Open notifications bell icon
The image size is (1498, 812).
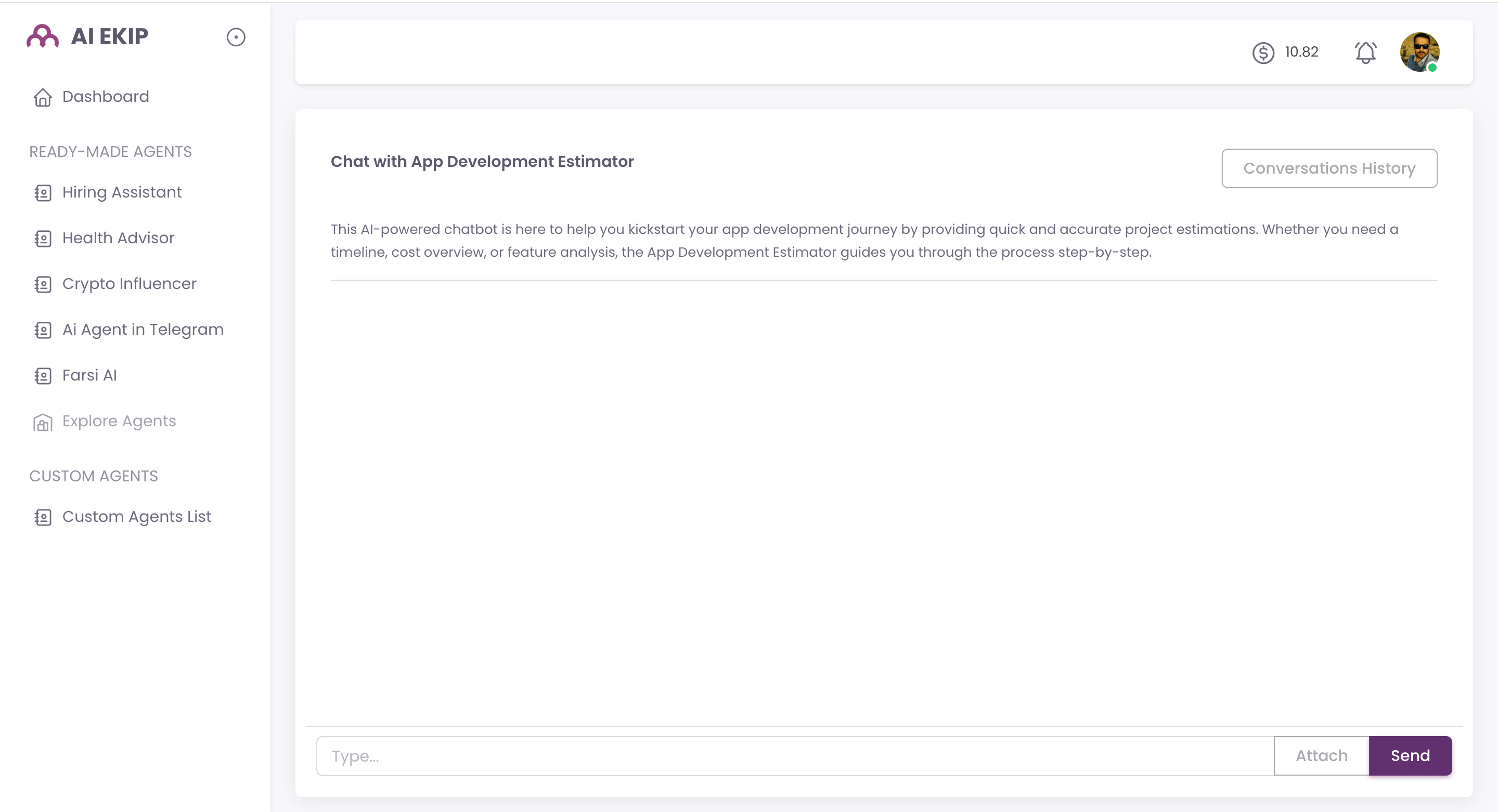pyautogui.click(x=1365, y=53)
